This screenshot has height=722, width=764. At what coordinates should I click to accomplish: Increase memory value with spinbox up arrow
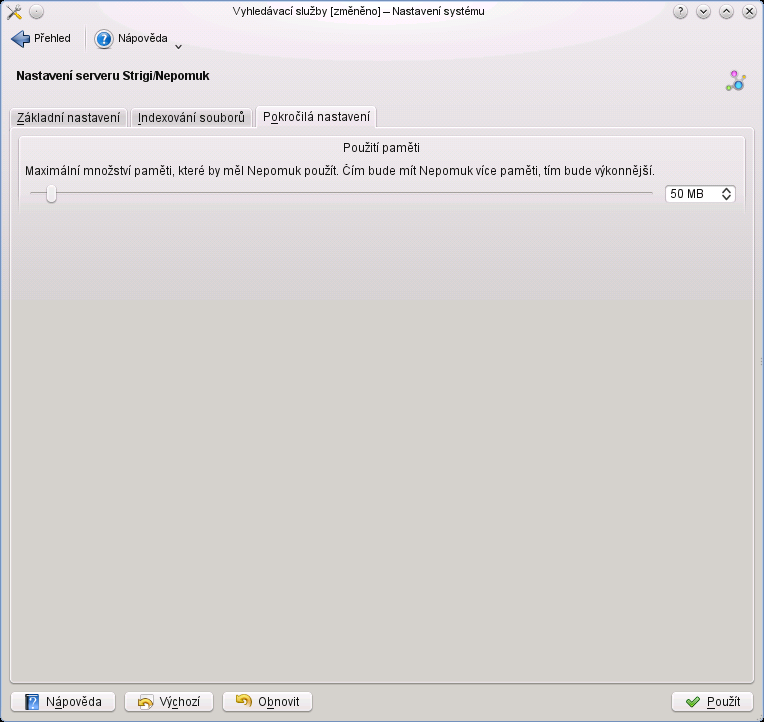click(x=726, y=190)
